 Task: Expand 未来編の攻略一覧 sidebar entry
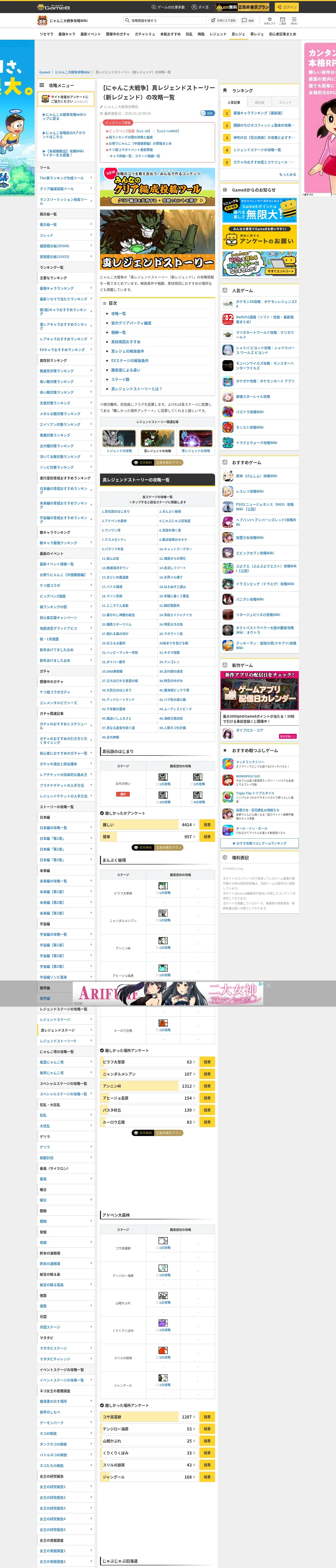[x=66, y=881]
